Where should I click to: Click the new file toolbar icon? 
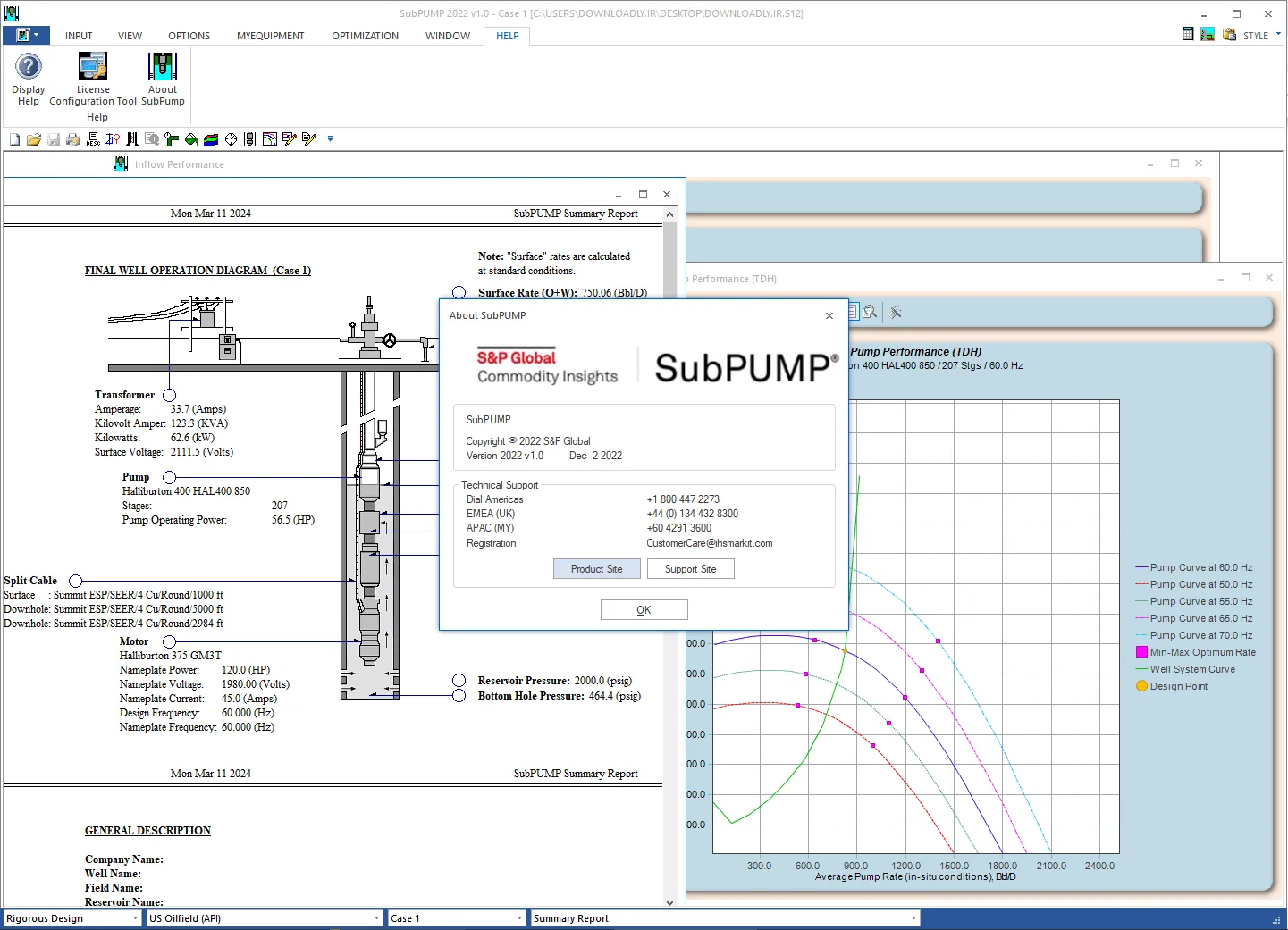point(14,139)
